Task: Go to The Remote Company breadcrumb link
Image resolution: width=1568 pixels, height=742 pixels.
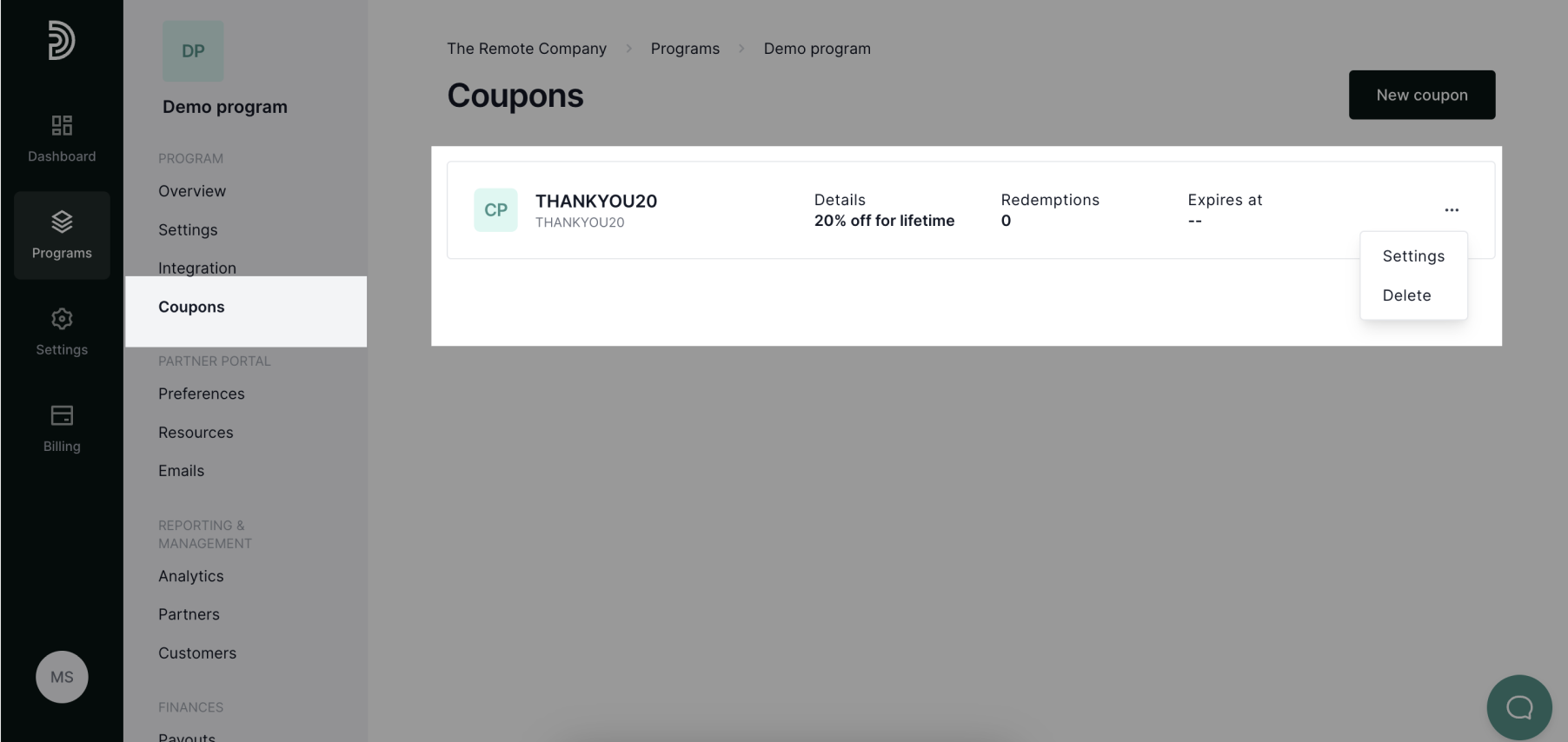Action: pos(526,49)
